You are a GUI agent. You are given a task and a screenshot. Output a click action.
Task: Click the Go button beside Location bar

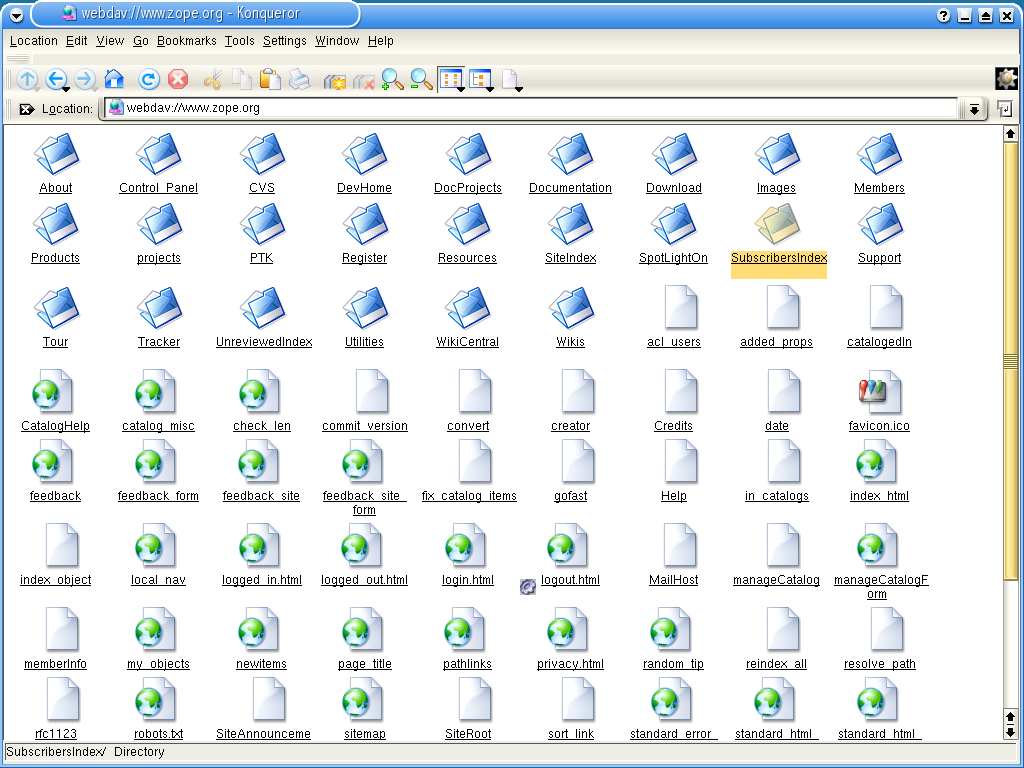click(1005, 109)
